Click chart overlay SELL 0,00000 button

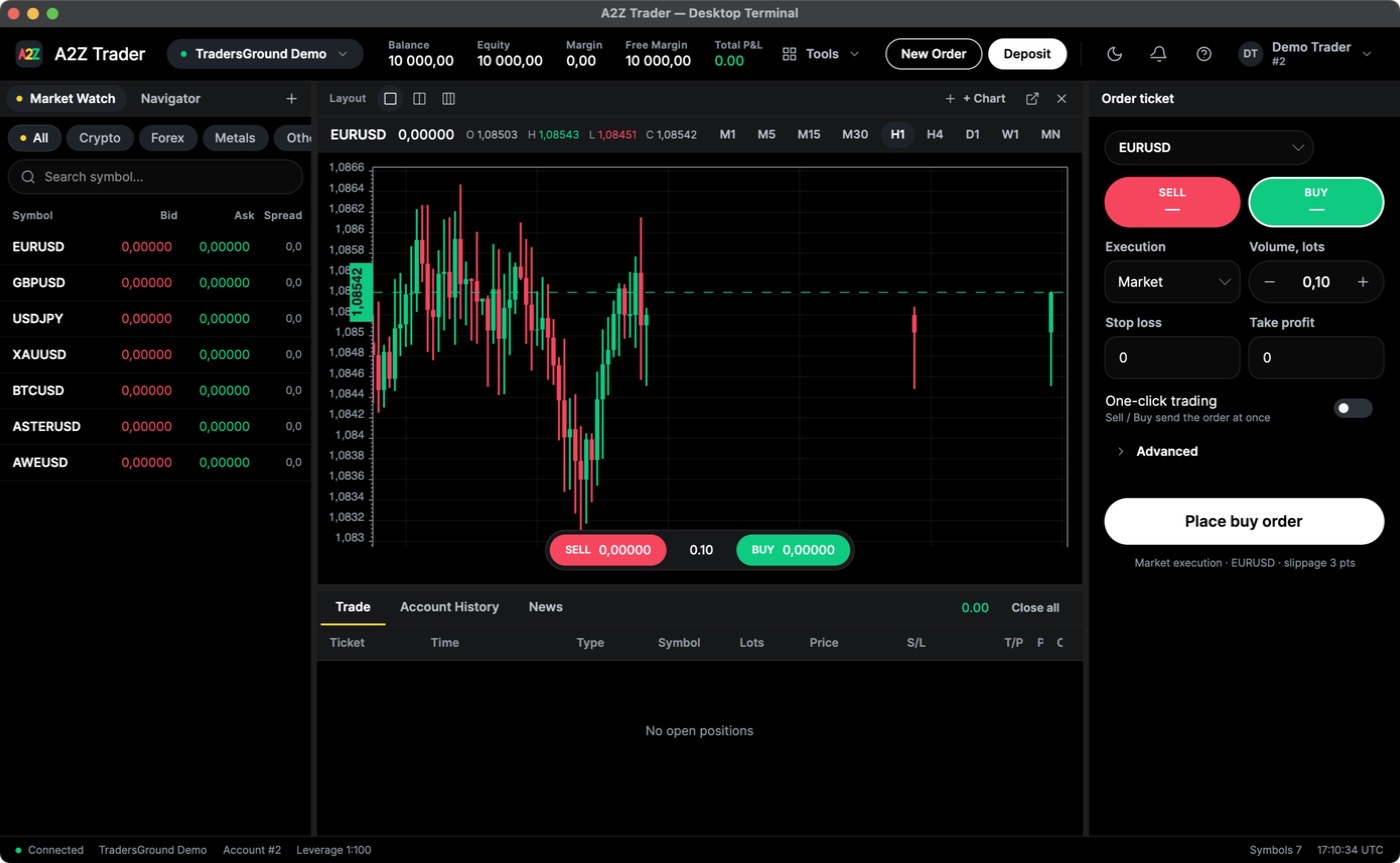click(x=608, y=550)
